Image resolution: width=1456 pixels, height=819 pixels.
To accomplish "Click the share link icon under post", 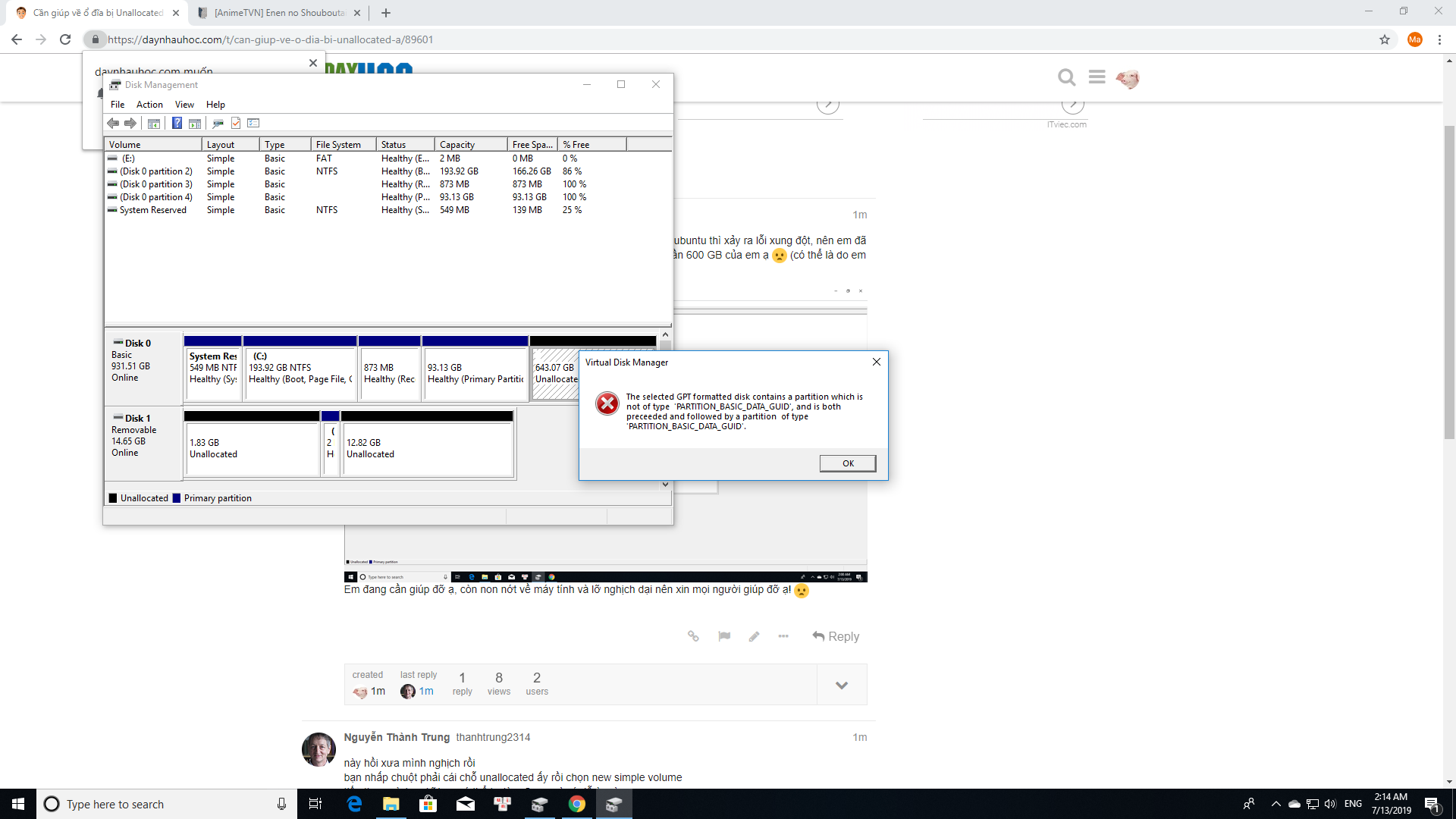I will (693, 636).
